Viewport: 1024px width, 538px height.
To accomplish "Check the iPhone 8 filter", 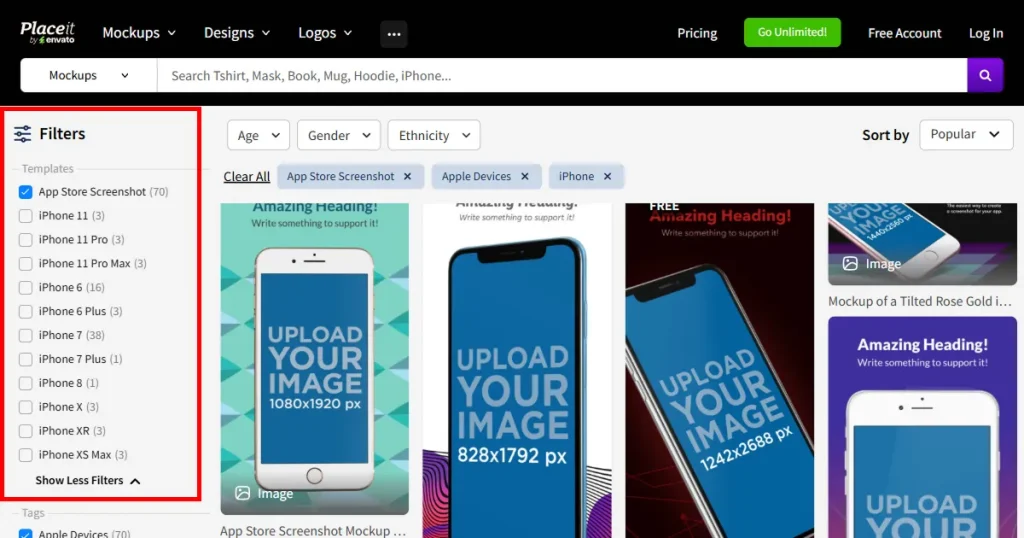I will point(25,383).
